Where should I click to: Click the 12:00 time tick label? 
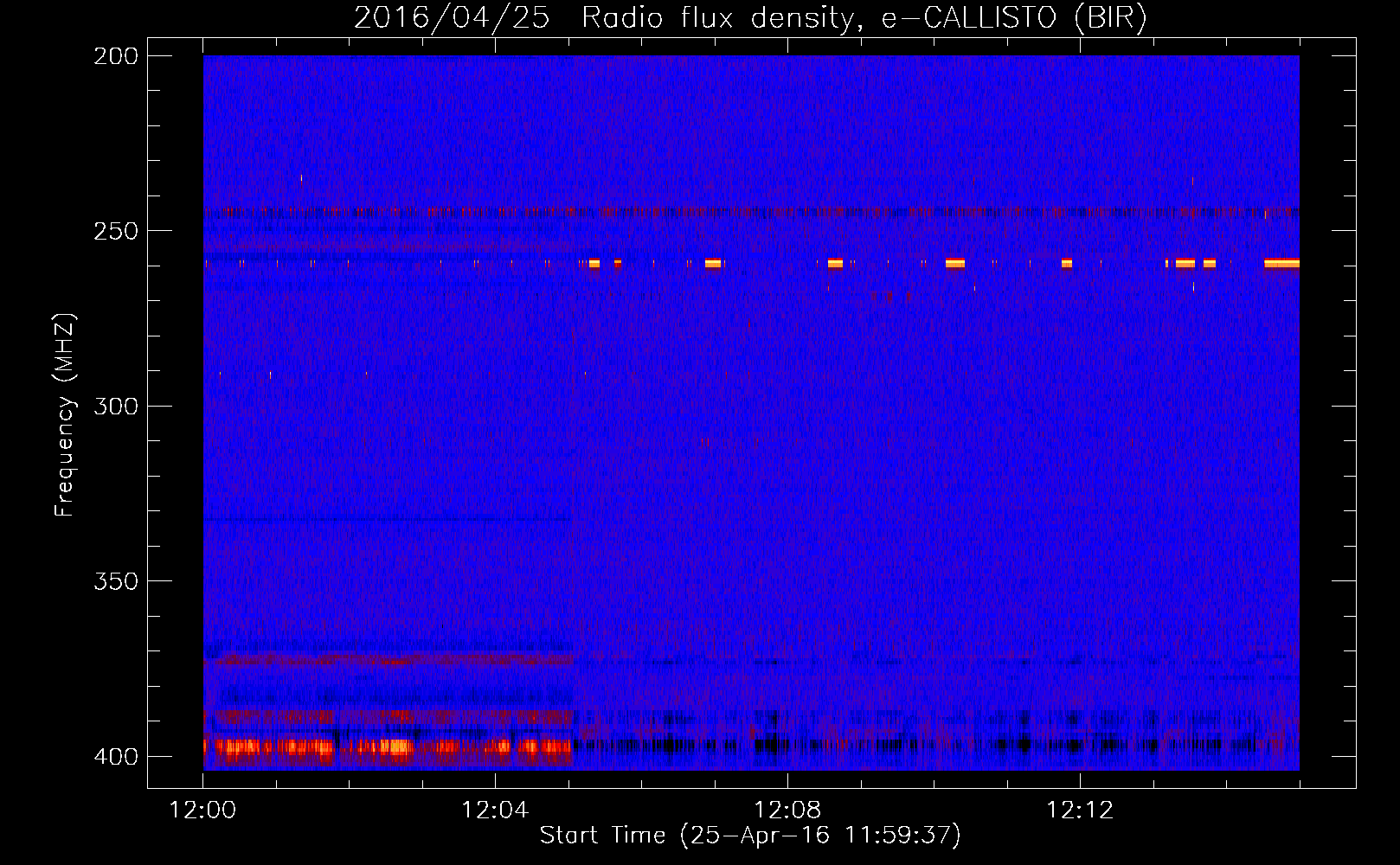tap(202, 811)
